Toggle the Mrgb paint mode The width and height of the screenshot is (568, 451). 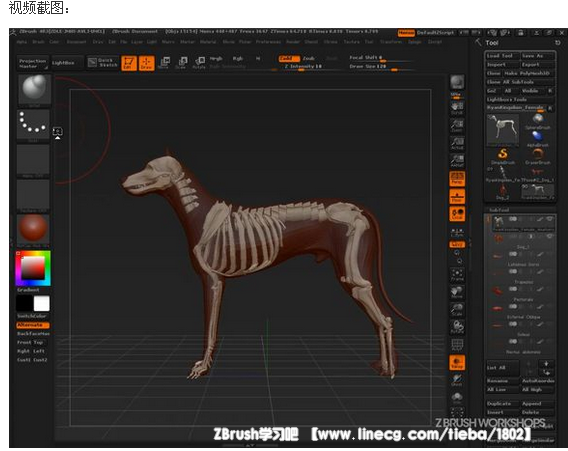(x=216, y=59)
